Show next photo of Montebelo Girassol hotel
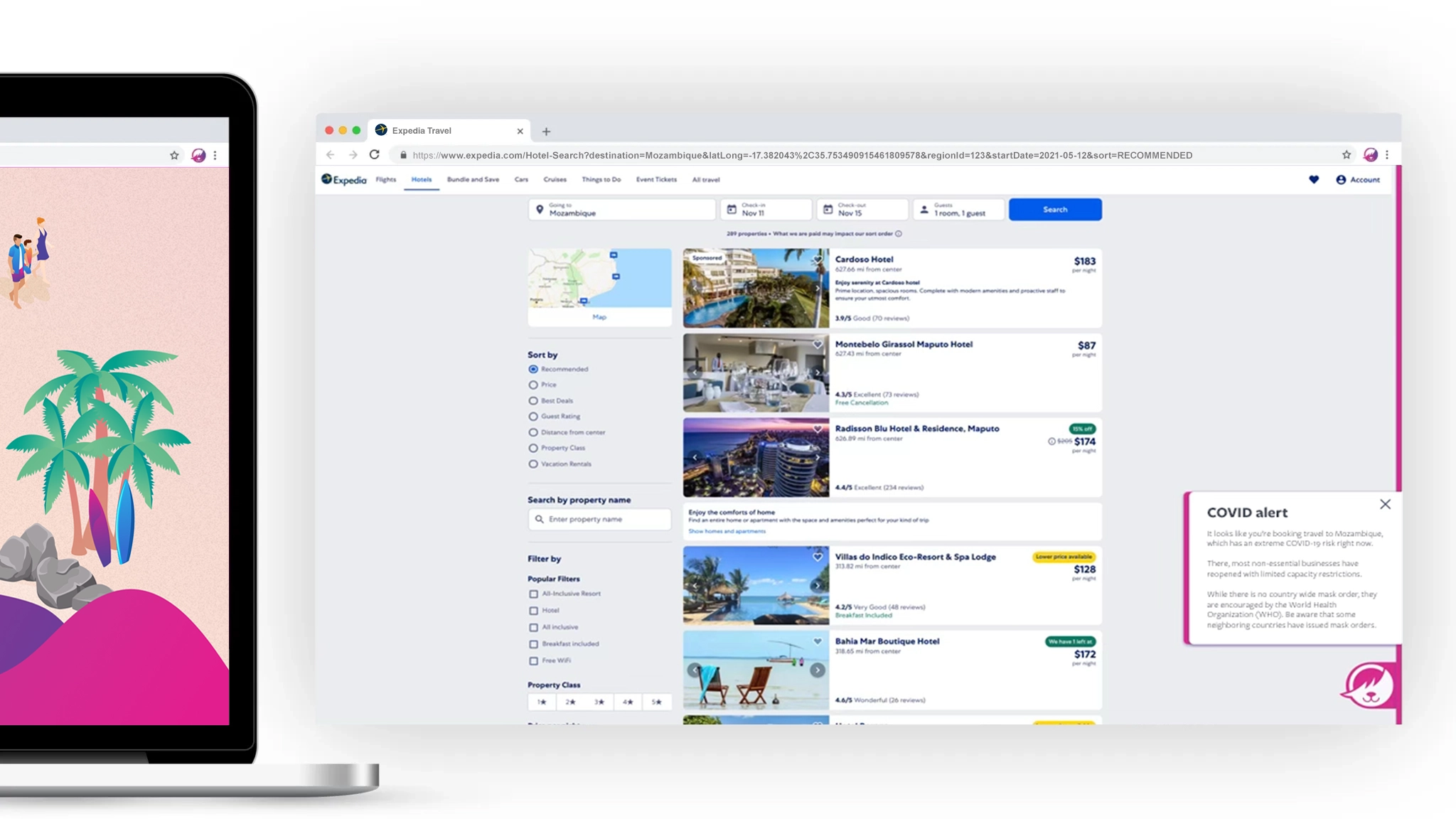The image size is (1456, 819). pos(818,373)
